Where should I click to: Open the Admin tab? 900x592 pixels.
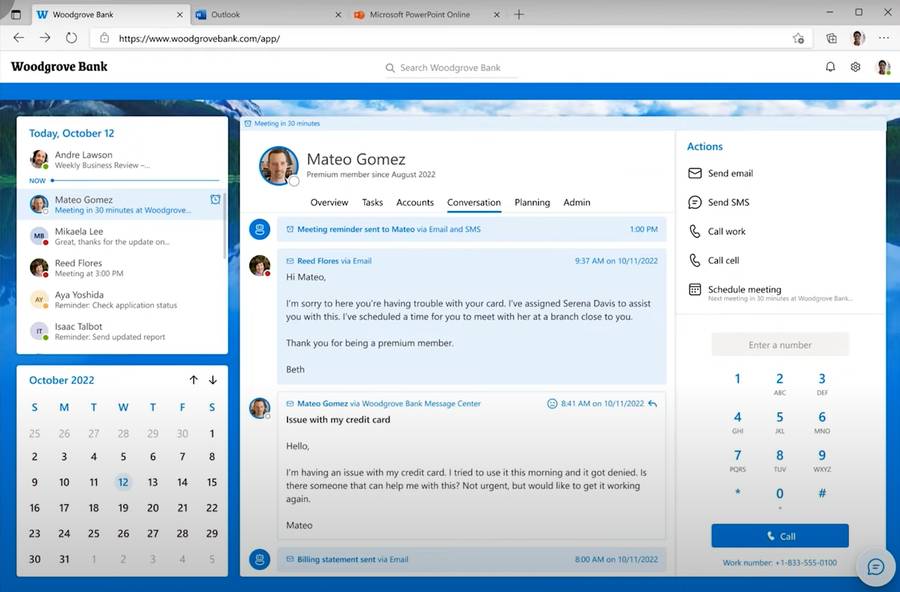pos(577,202)
